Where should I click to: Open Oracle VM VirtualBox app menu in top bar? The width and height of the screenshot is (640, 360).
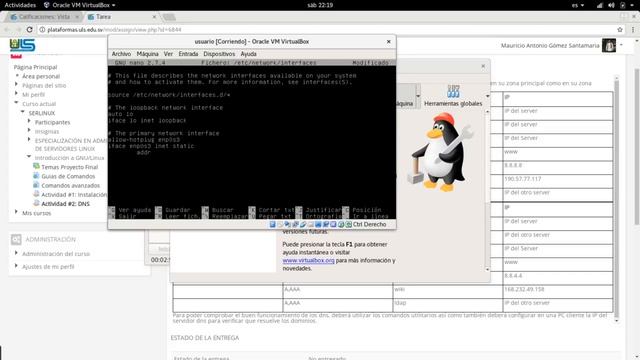pos(80,5)
